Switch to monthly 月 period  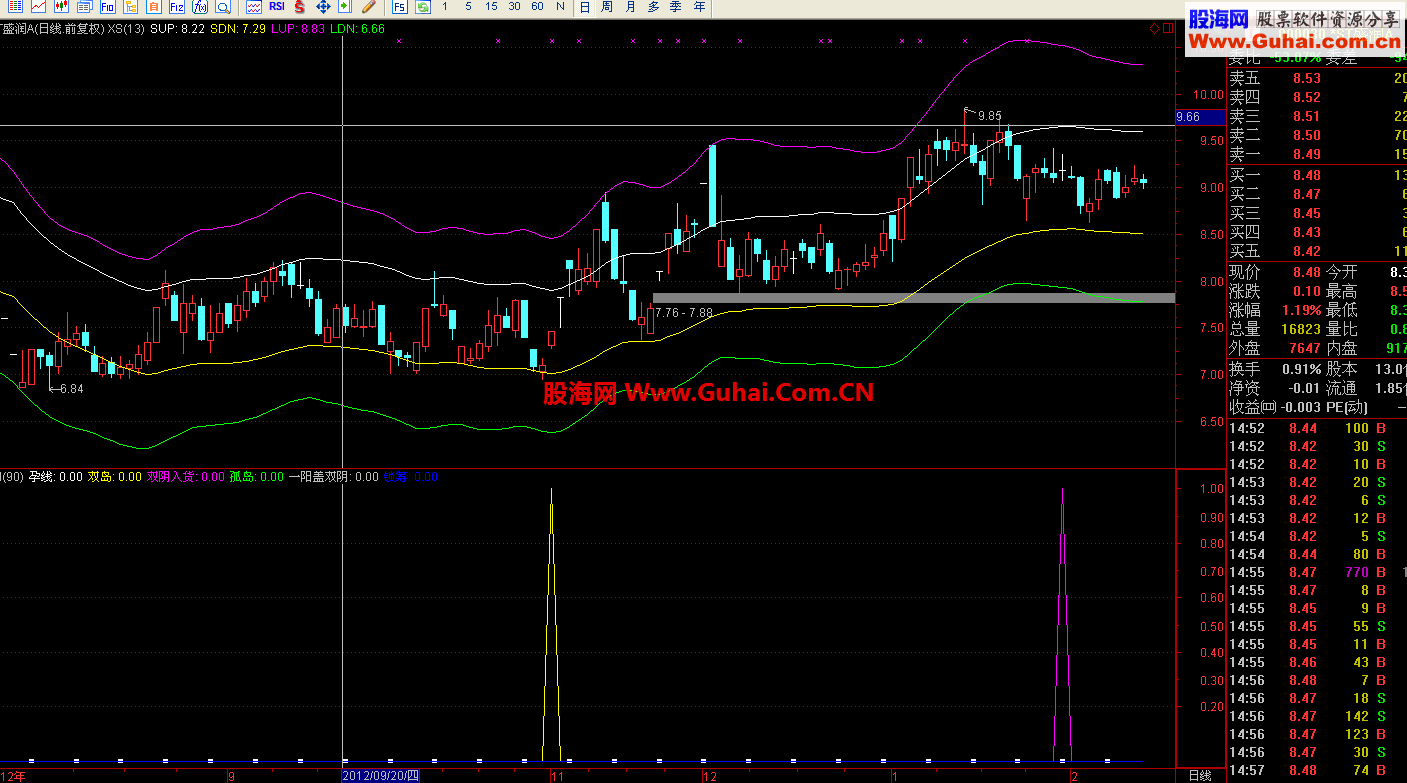pyautogui.click(x=630, y=7)
